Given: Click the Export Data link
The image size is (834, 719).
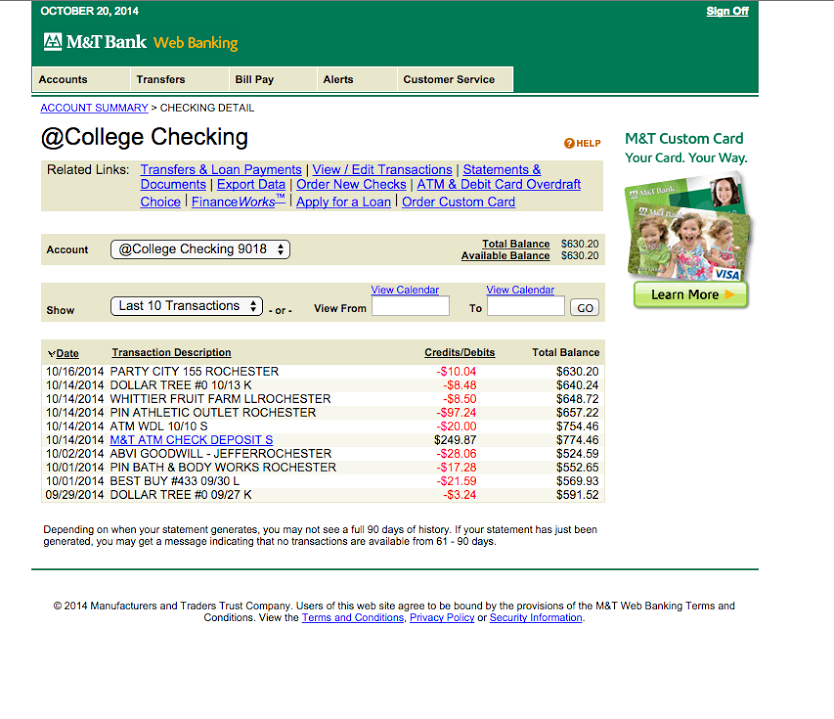Looking at the screenshot, I should point(251,185).
